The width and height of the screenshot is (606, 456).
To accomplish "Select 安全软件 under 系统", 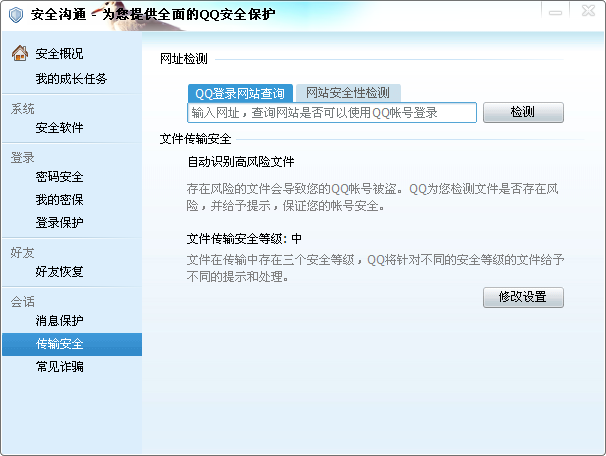I will tap(59, 128).
